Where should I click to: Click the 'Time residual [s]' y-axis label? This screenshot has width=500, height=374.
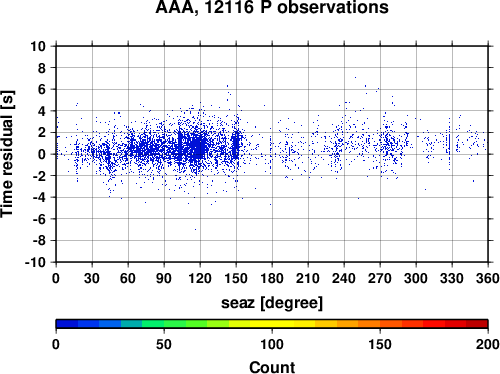click(x=7, y=154)
